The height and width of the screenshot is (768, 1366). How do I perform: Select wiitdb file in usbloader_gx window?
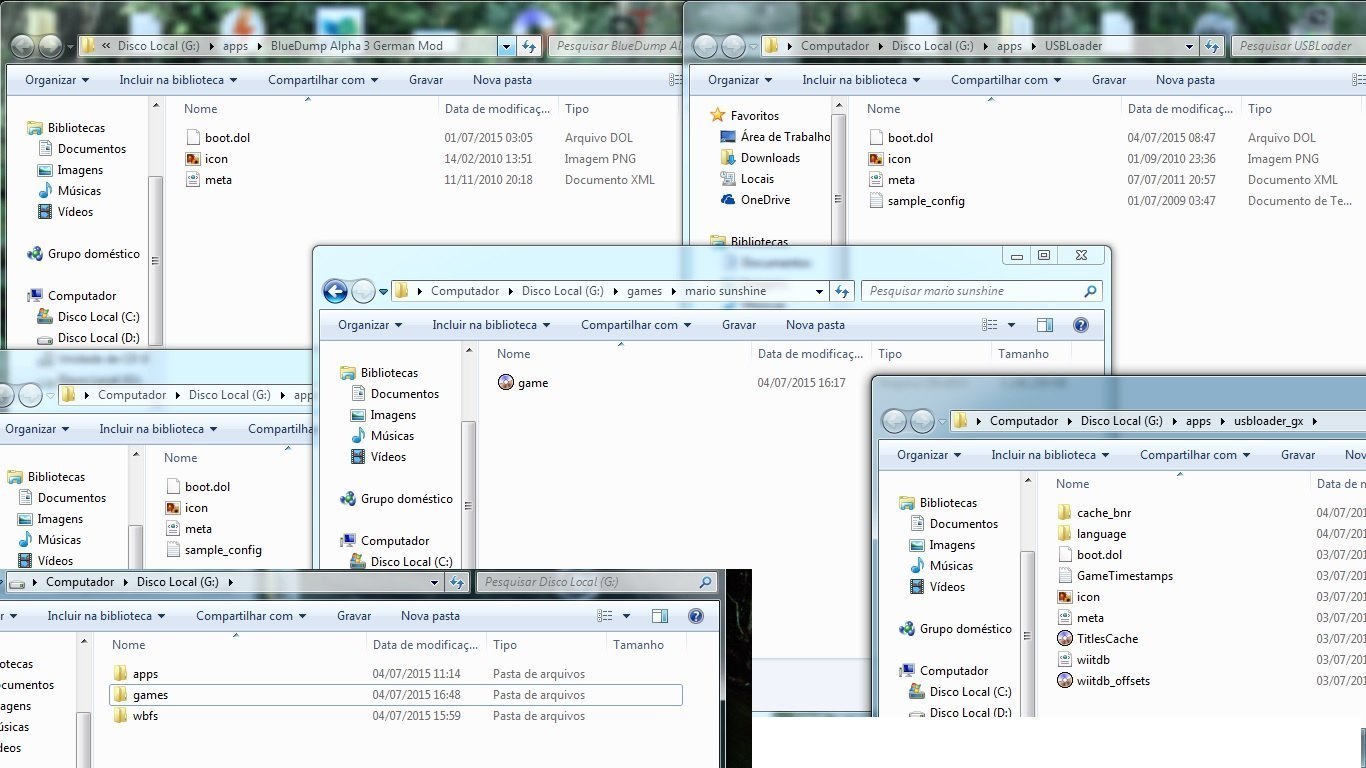pyautogui.click(x=1083, y=660)
